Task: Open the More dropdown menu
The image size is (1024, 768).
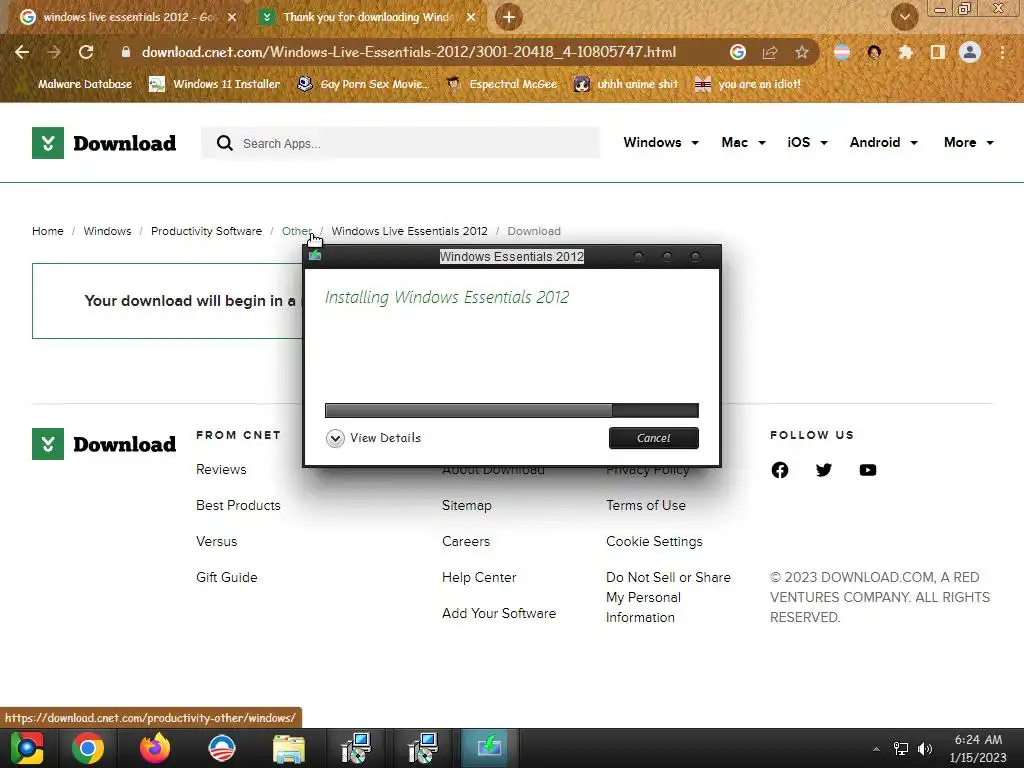Action: pyautogui.click(x=968, y=142)
